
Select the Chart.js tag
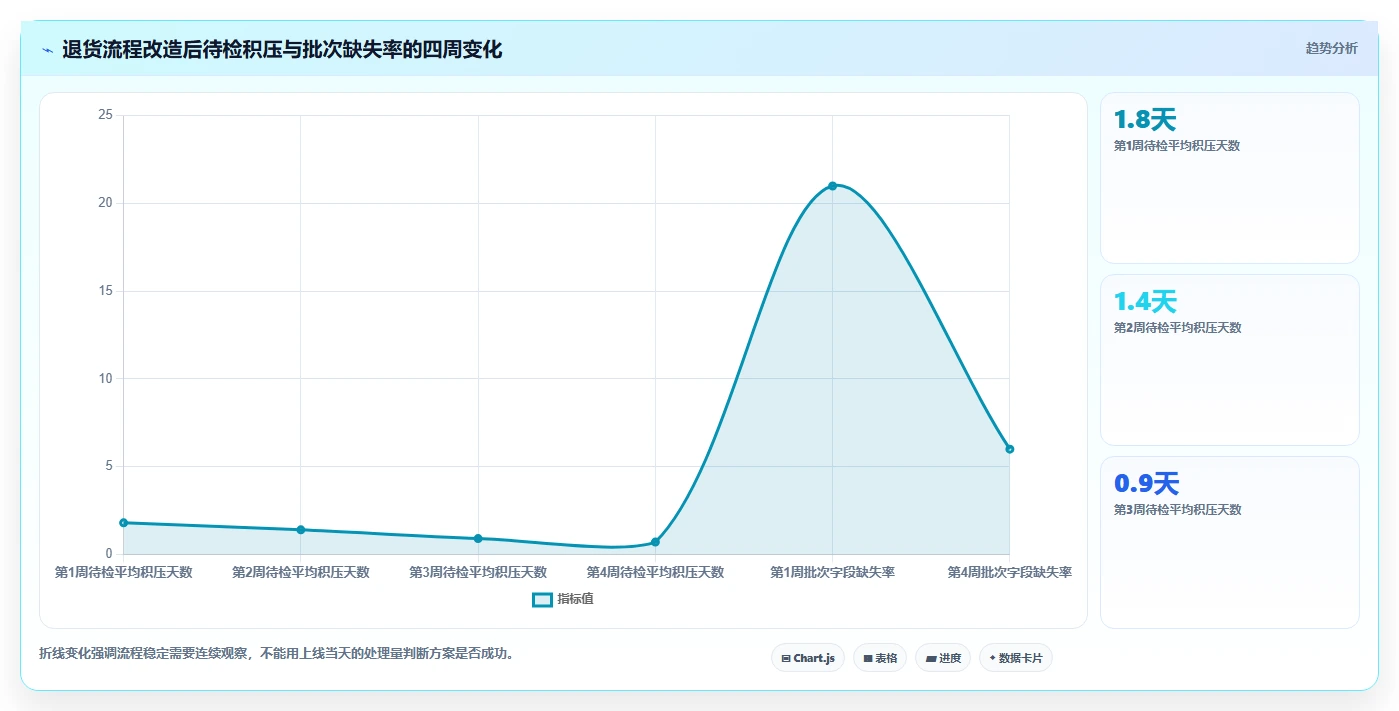point(808,658)
